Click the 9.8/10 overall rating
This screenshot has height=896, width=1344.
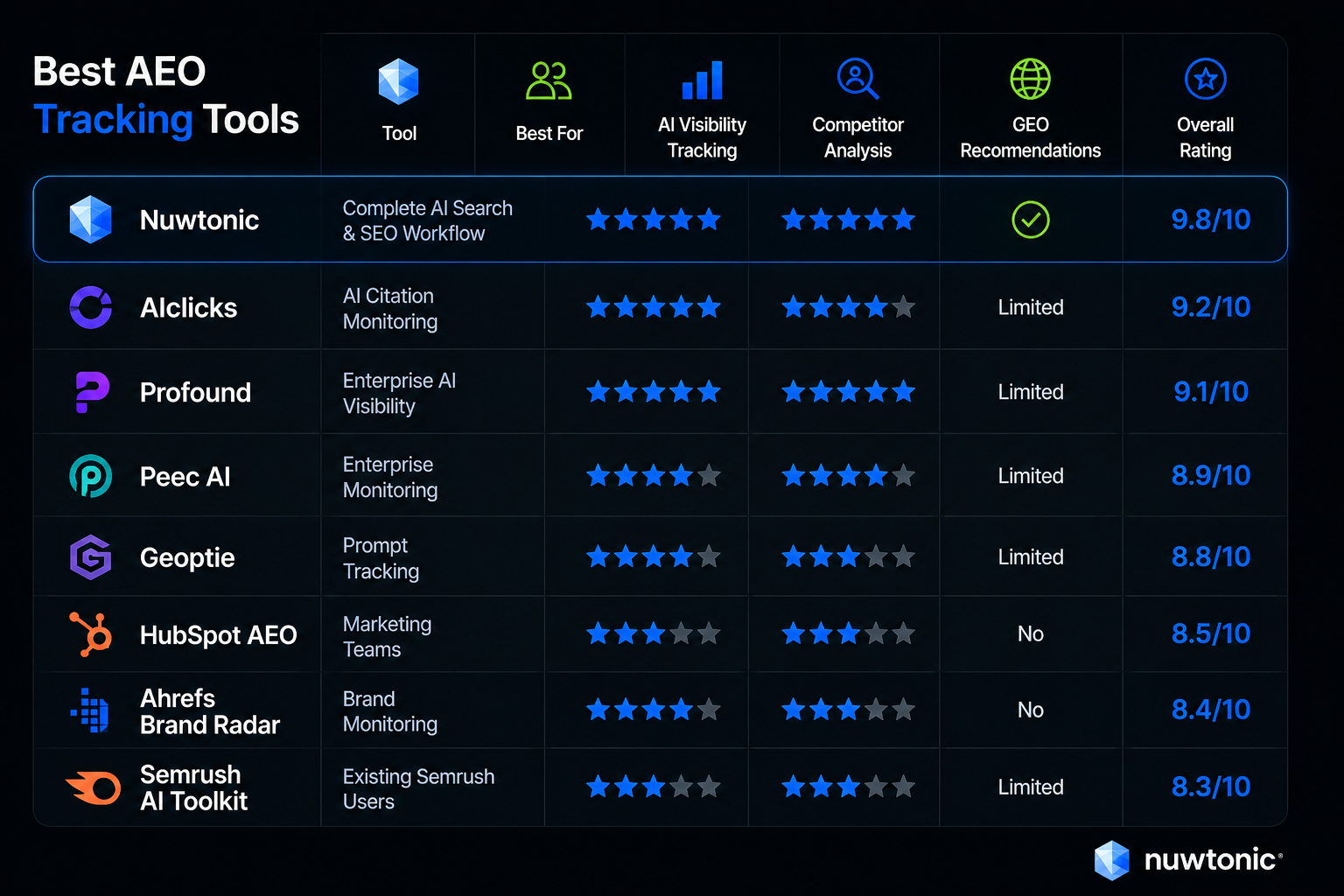pos(1211,220)
